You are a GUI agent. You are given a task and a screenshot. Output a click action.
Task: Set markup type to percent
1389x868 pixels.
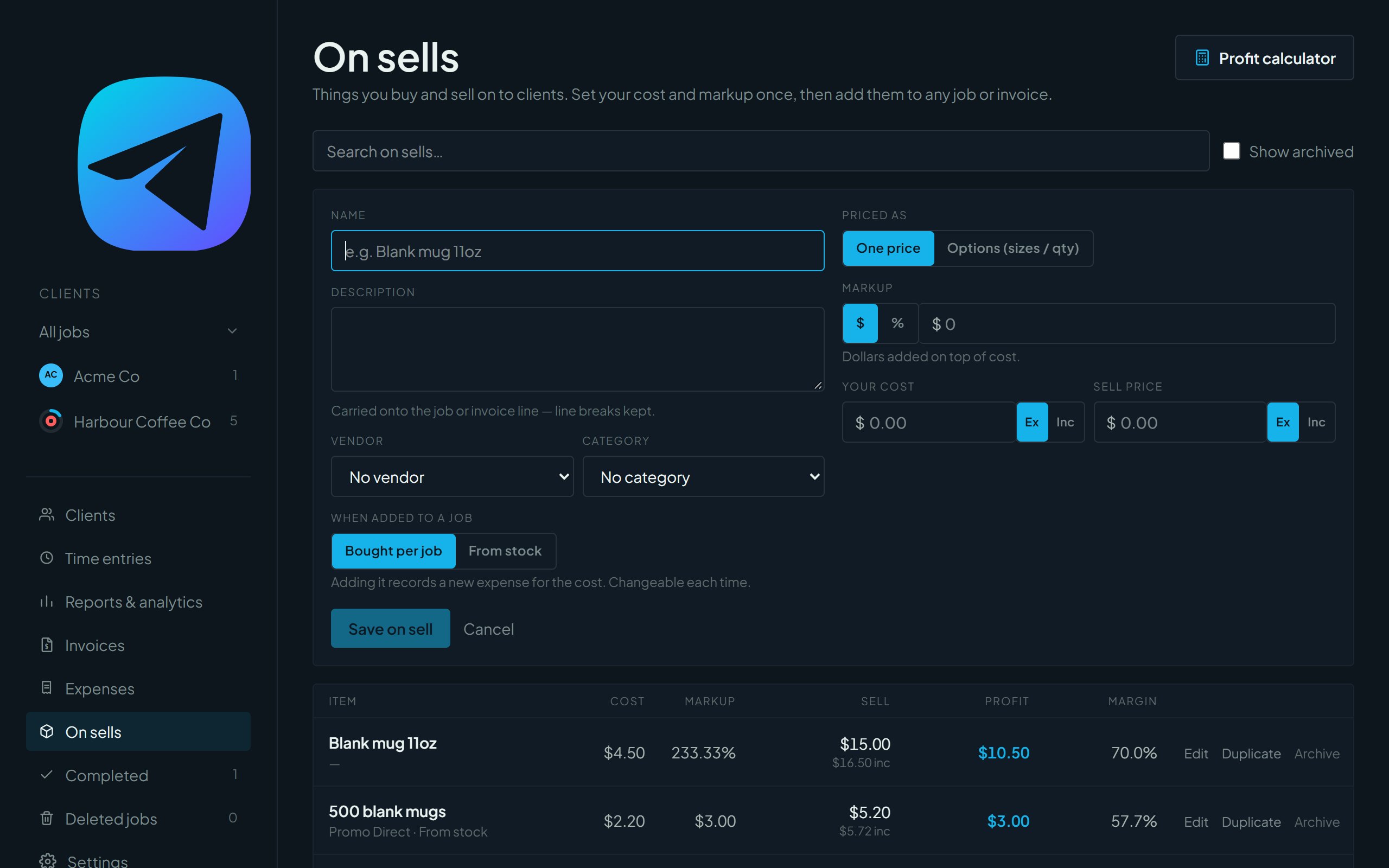tap(897, 323)
